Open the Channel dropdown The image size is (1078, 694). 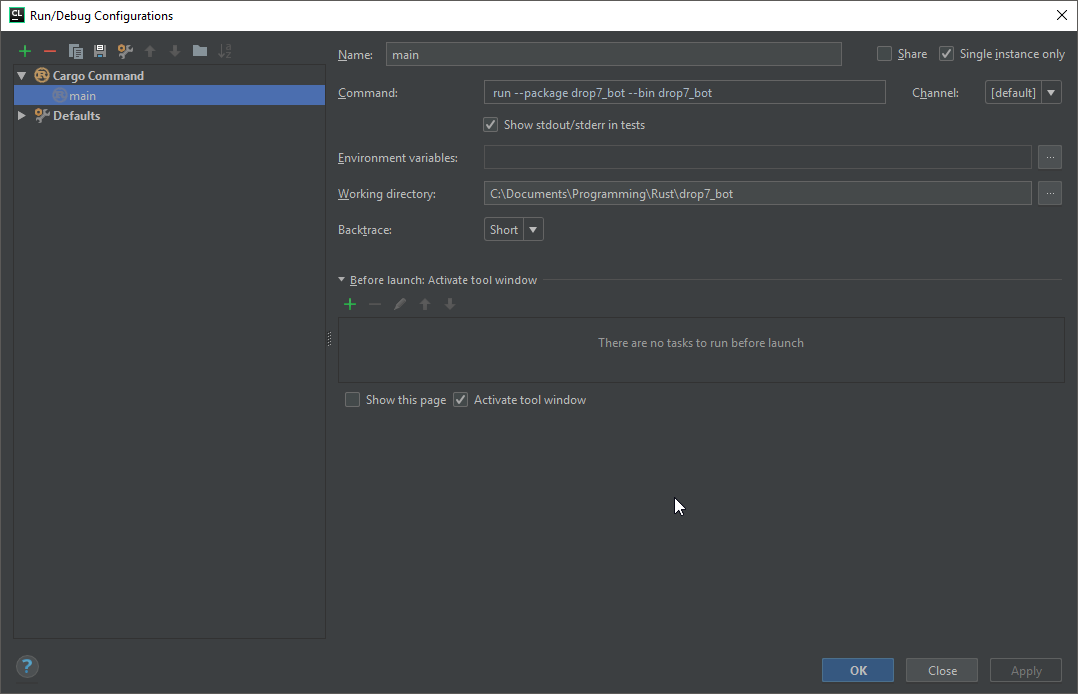click(1051, 91)
